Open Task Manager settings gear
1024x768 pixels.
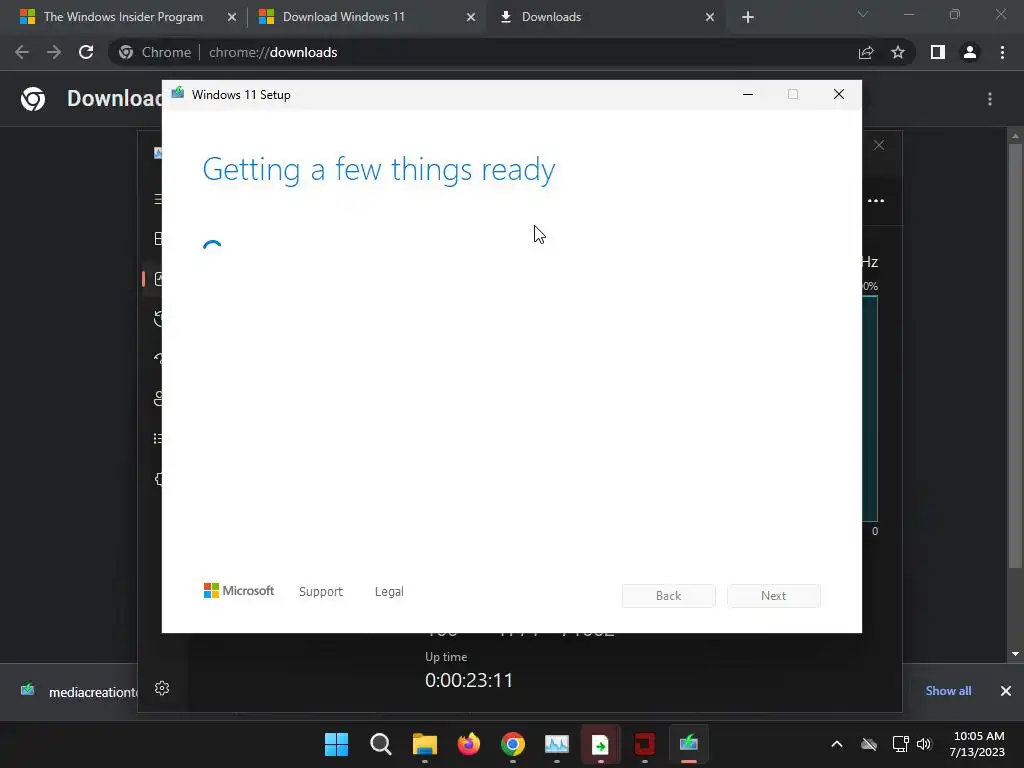click(x=162, y=688)
